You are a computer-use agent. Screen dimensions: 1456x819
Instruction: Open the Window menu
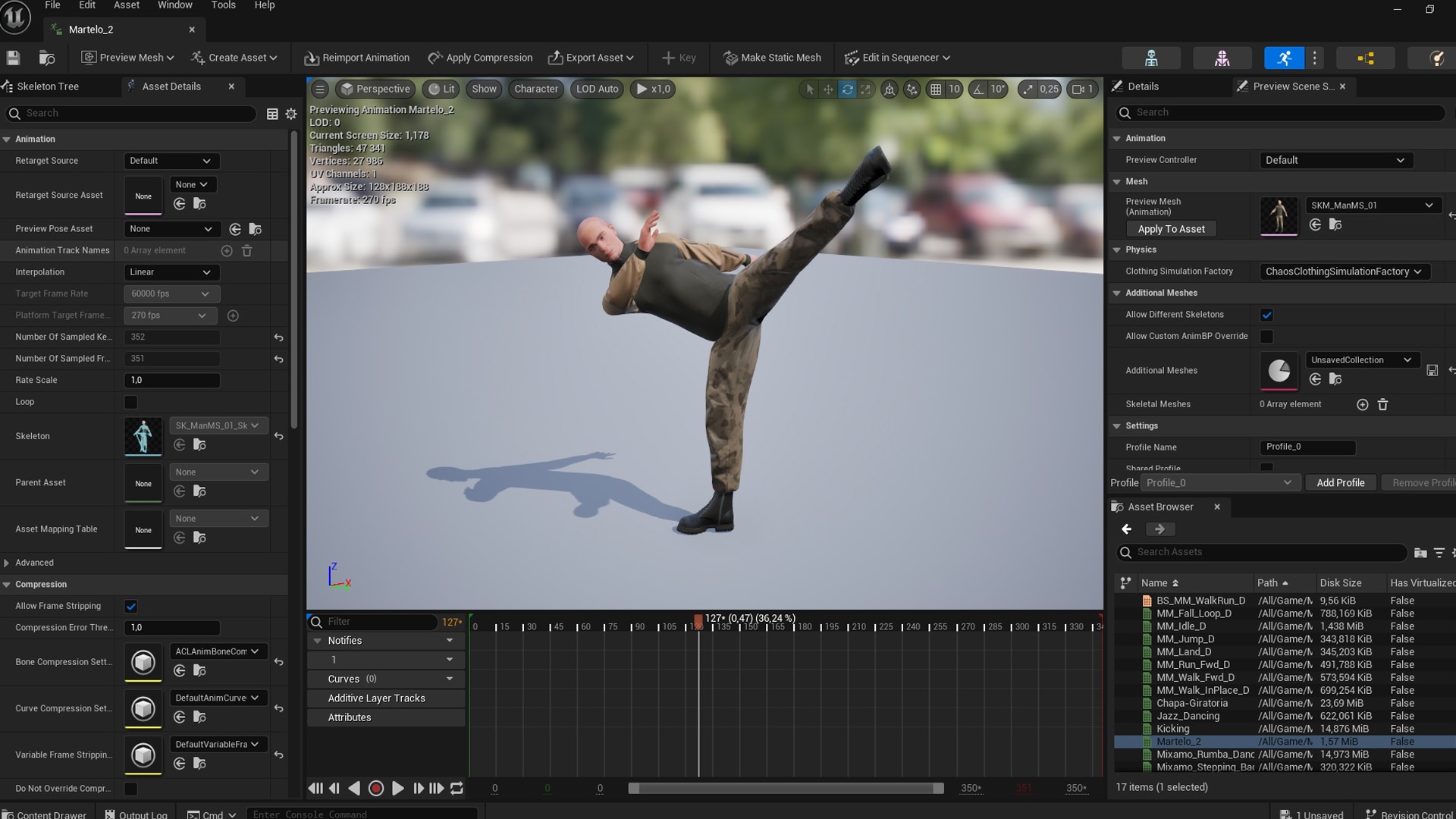click(174, 5)
